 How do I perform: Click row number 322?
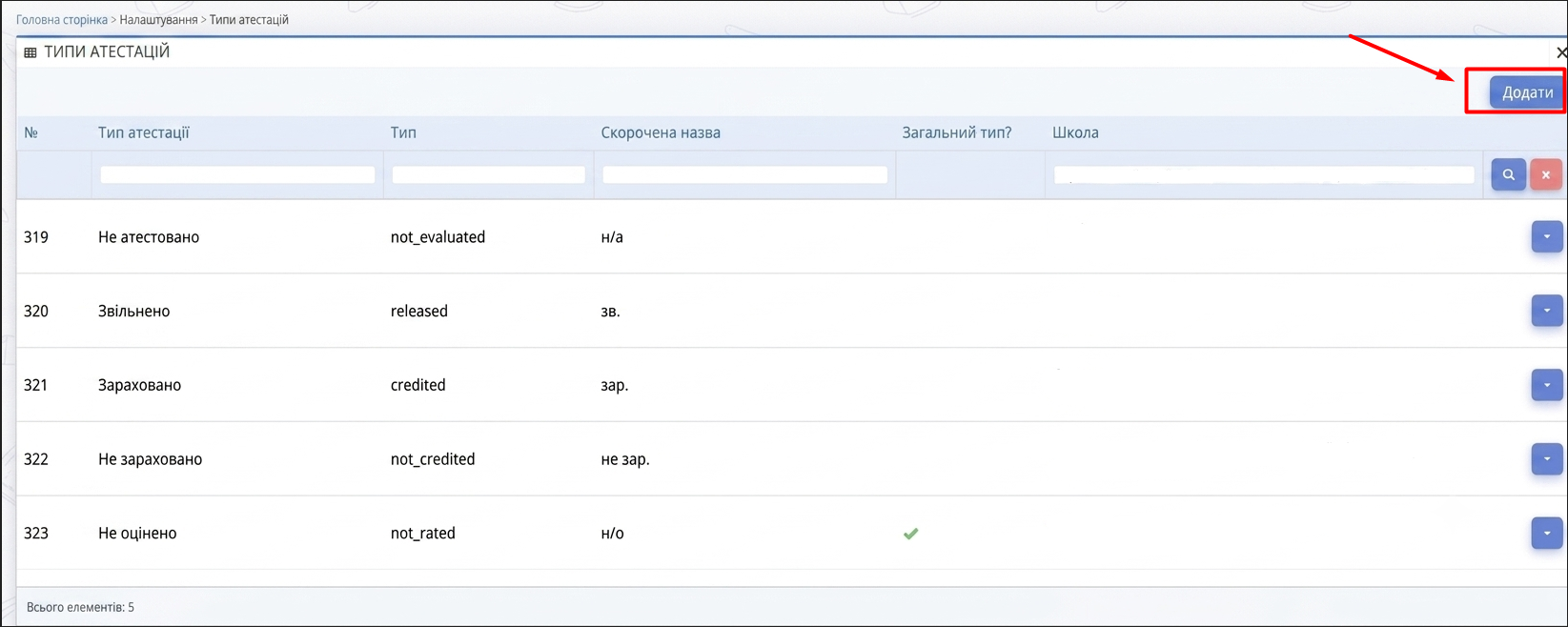coord(36,459)
